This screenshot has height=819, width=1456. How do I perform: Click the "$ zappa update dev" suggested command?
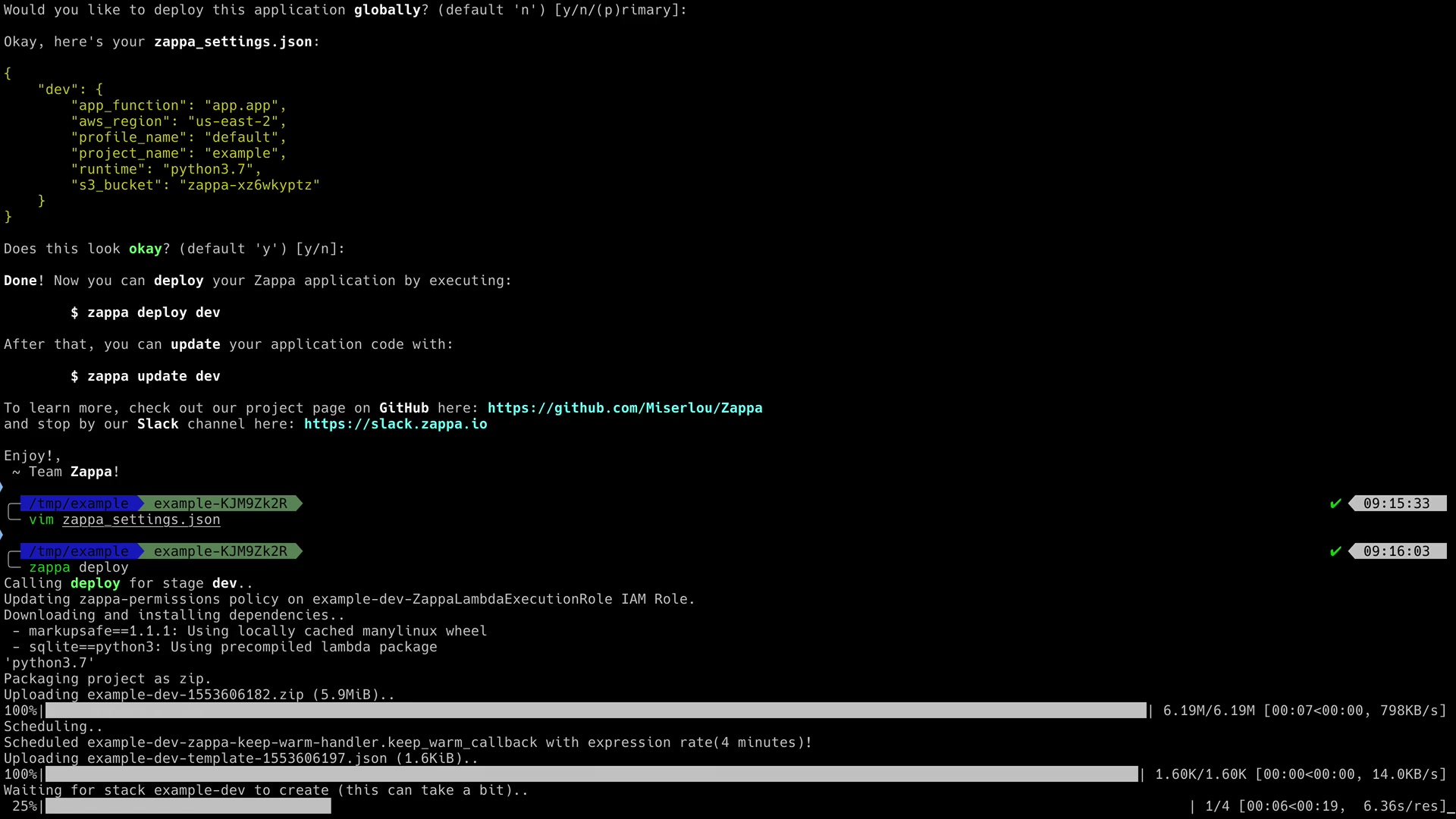(146, 376)
